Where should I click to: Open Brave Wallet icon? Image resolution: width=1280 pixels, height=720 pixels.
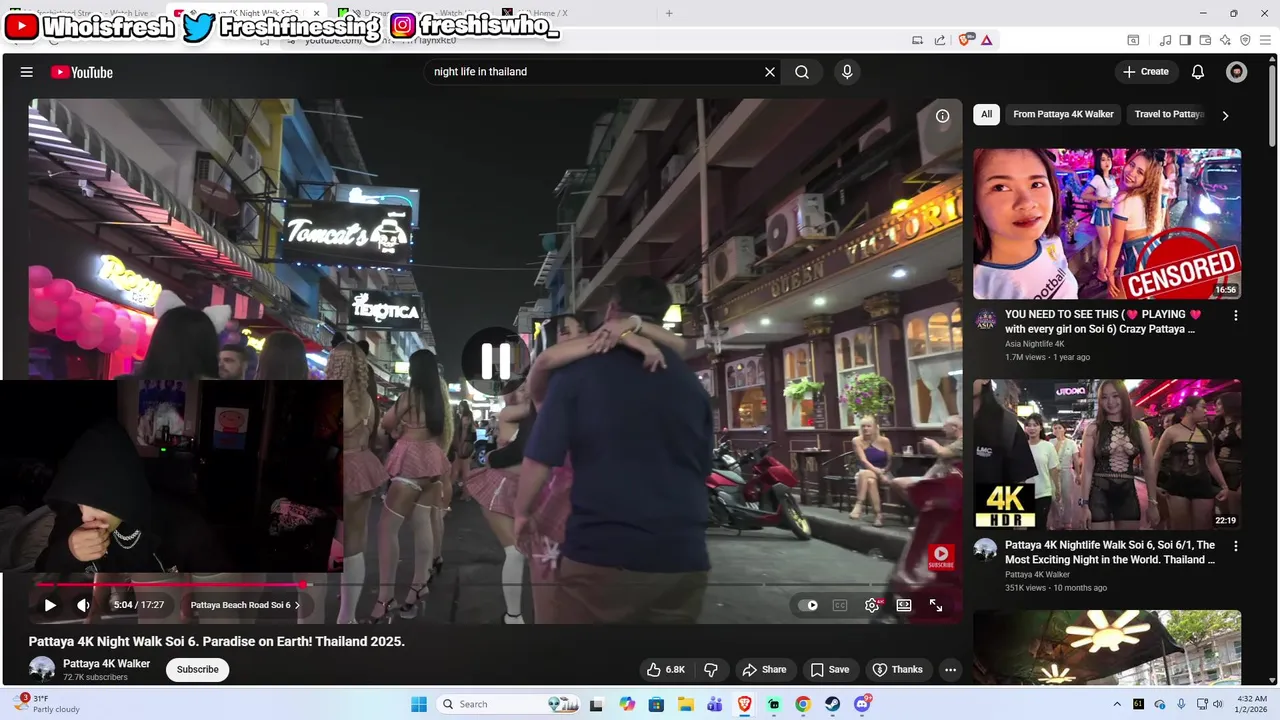[1205, 40]
